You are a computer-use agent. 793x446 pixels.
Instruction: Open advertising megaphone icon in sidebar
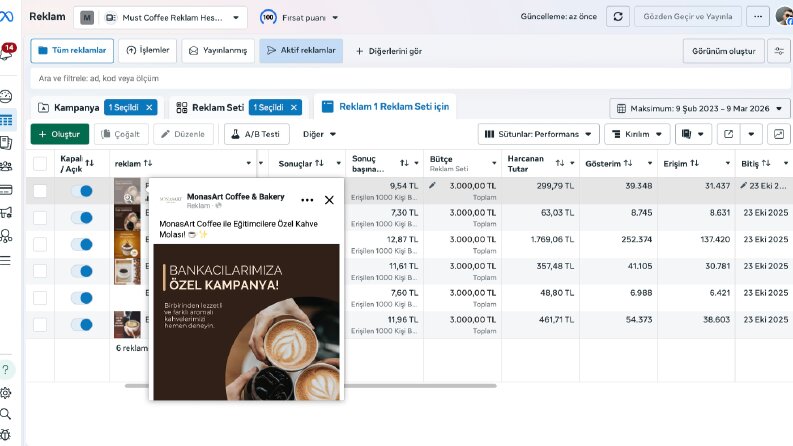(x=6, y=212)
